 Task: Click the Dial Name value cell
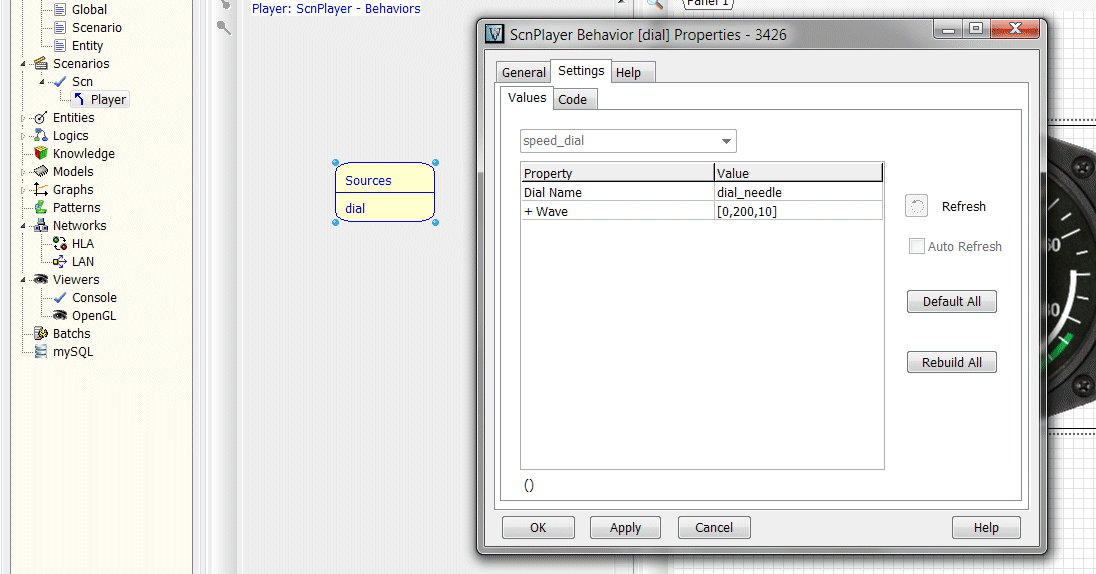click(798, 192)
